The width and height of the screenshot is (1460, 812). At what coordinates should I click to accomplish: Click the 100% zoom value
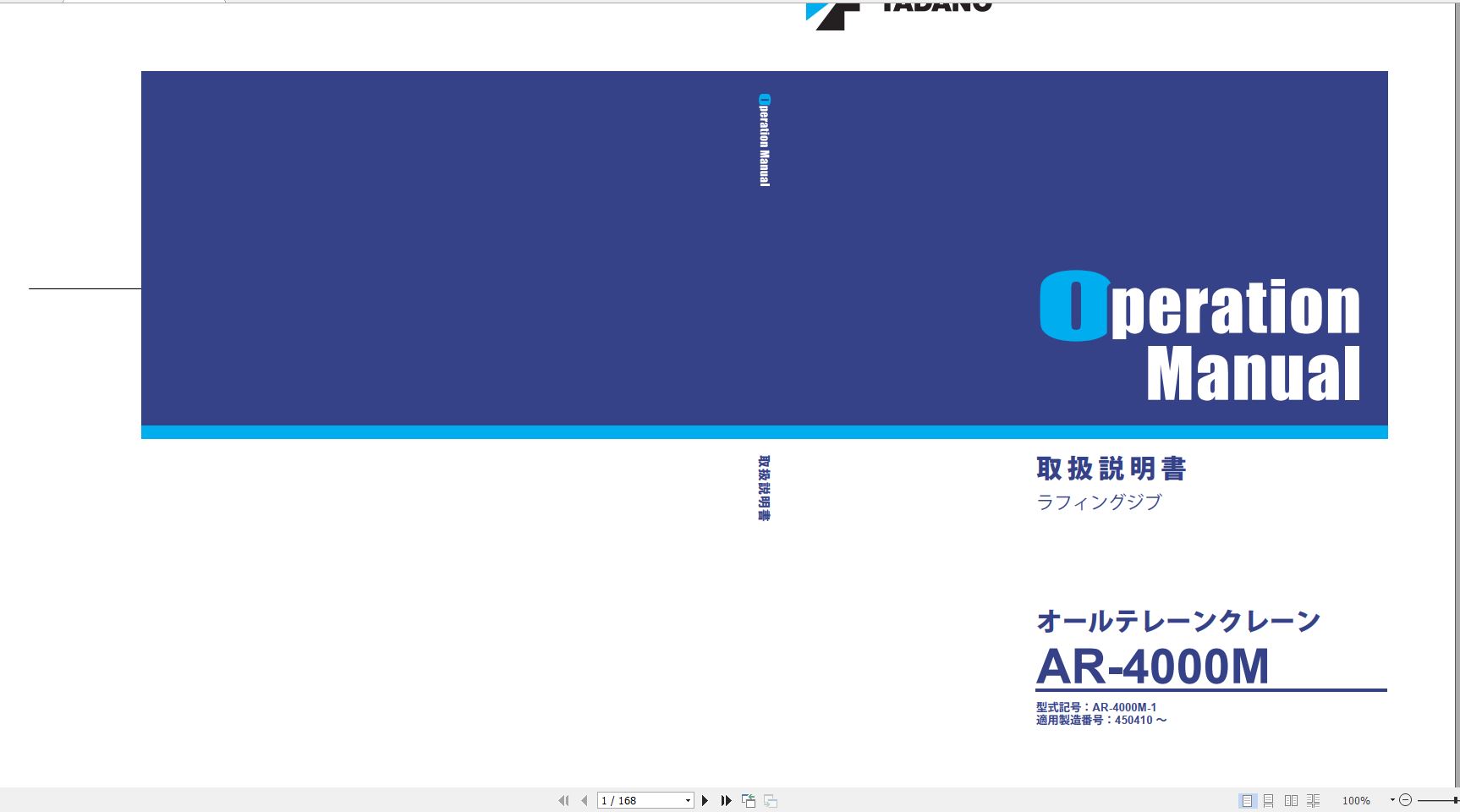coord(1356,801)
